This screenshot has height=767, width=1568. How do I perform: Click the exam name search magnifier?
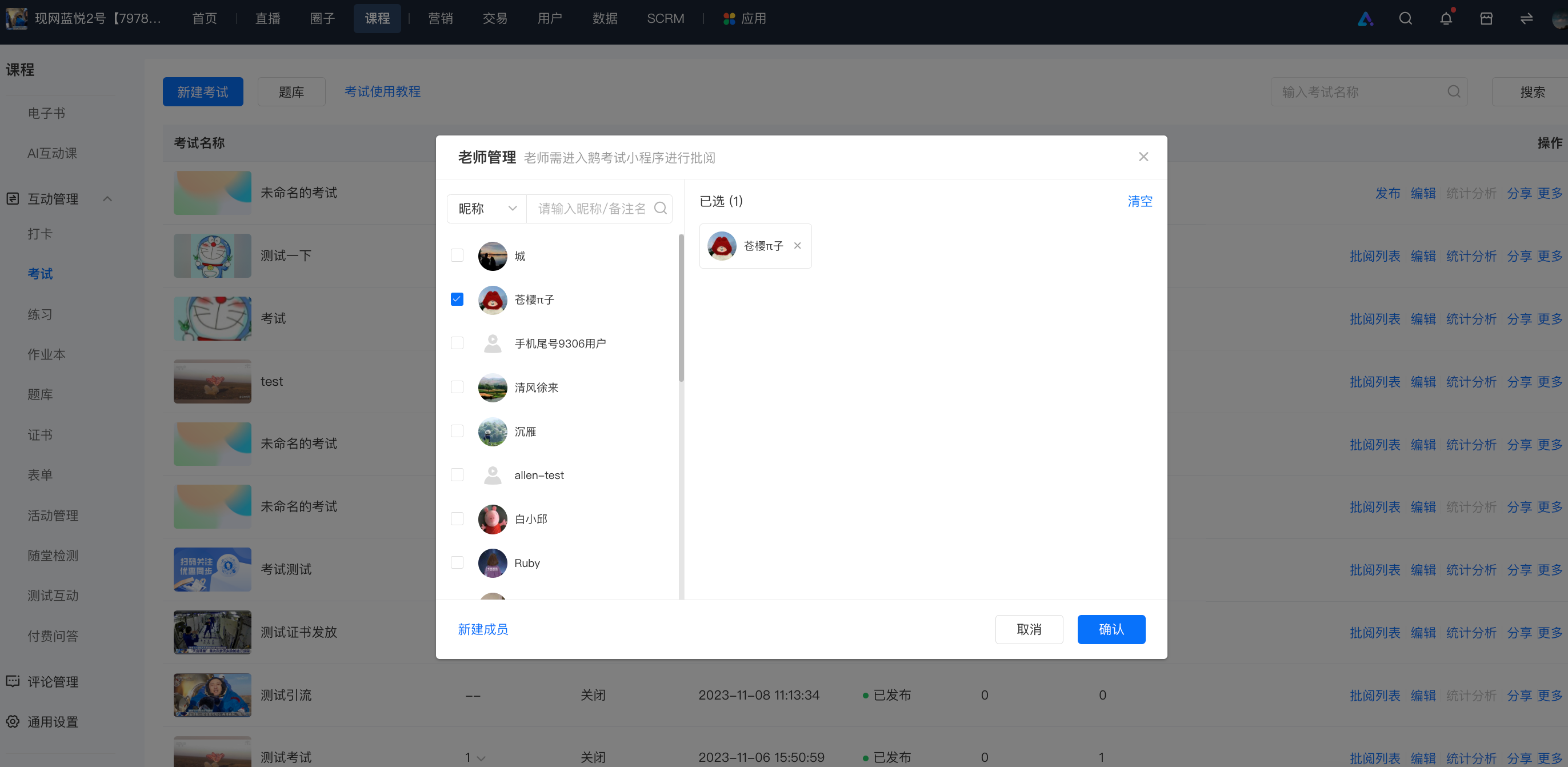point(1454,92)
